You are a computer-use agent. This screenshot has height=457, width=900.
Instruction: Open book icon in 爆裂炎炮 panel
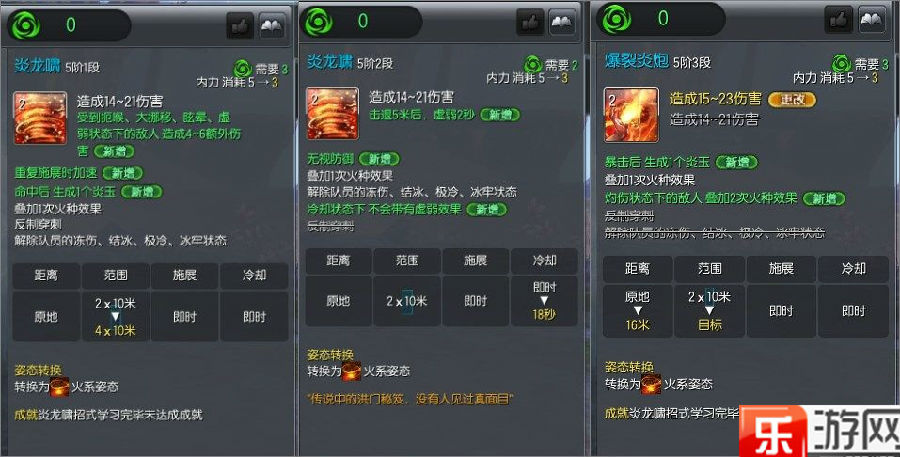pos(871,19)
